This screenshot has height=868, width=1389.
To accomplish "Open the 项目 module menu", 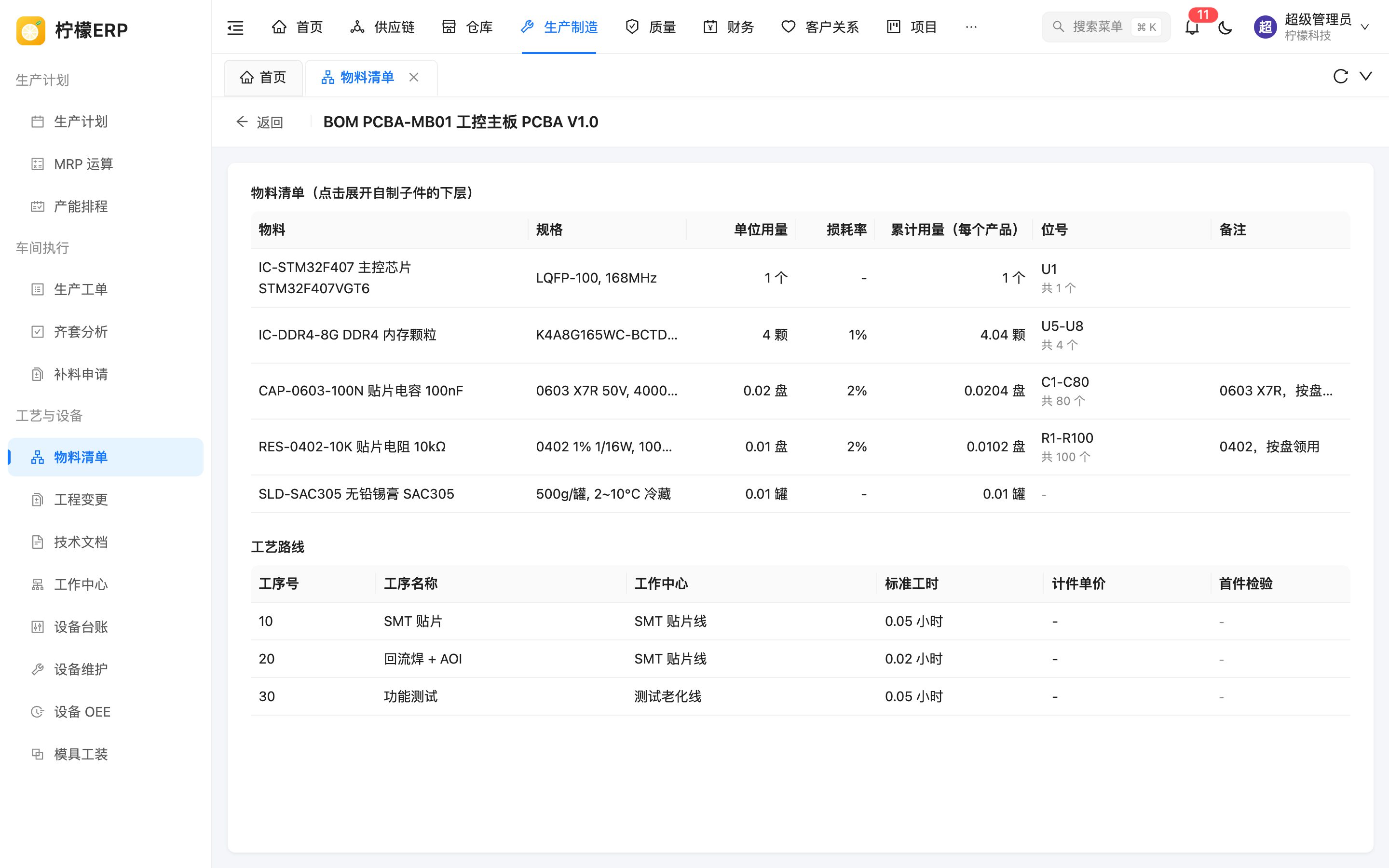I will point(912,27).
